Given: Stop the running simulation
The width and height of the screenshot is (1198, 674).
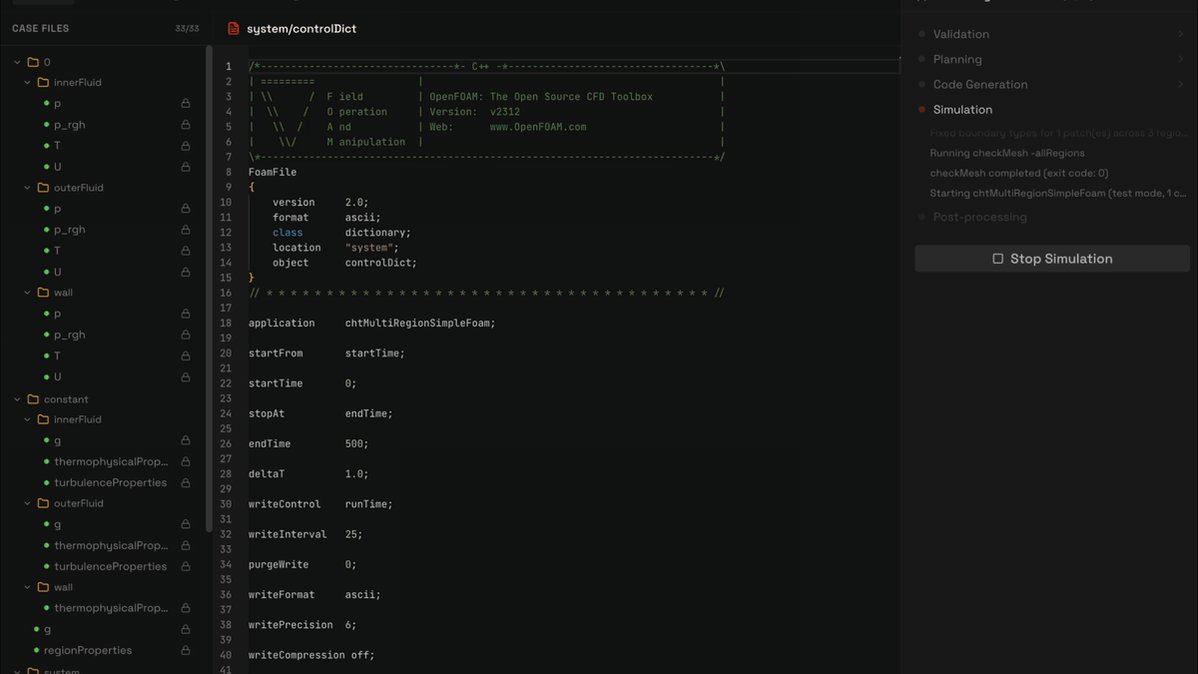Looking at the screenshot, I should pos(1052,258).
